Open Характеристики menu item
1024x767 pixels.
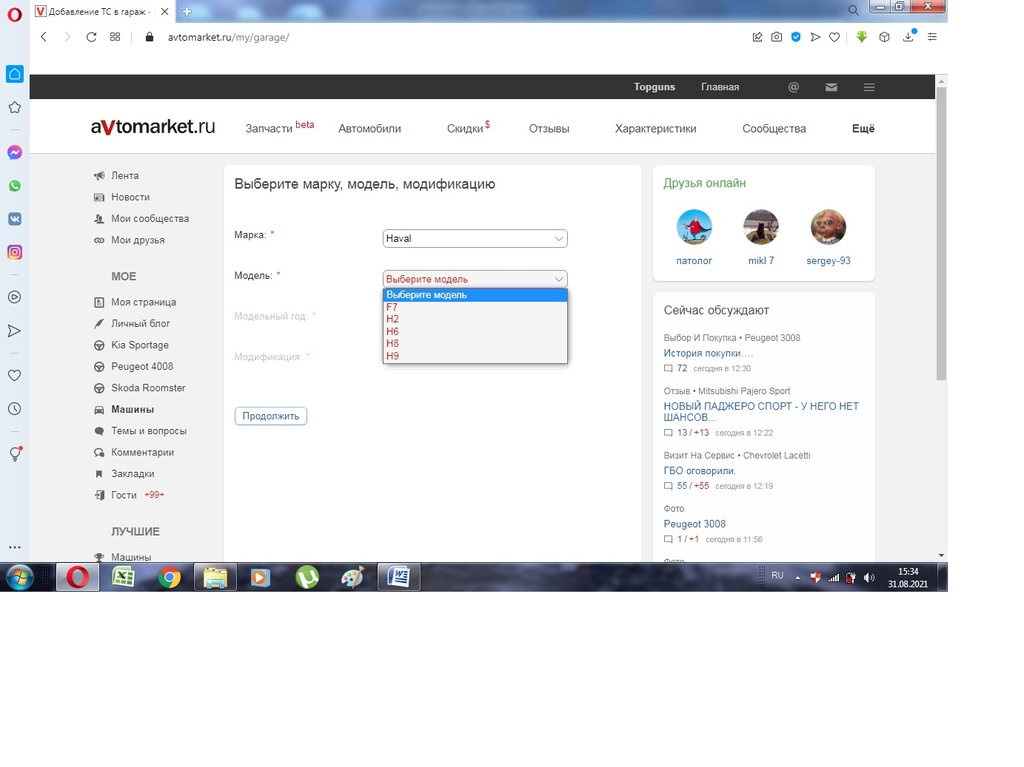click(x=655, y=129)
